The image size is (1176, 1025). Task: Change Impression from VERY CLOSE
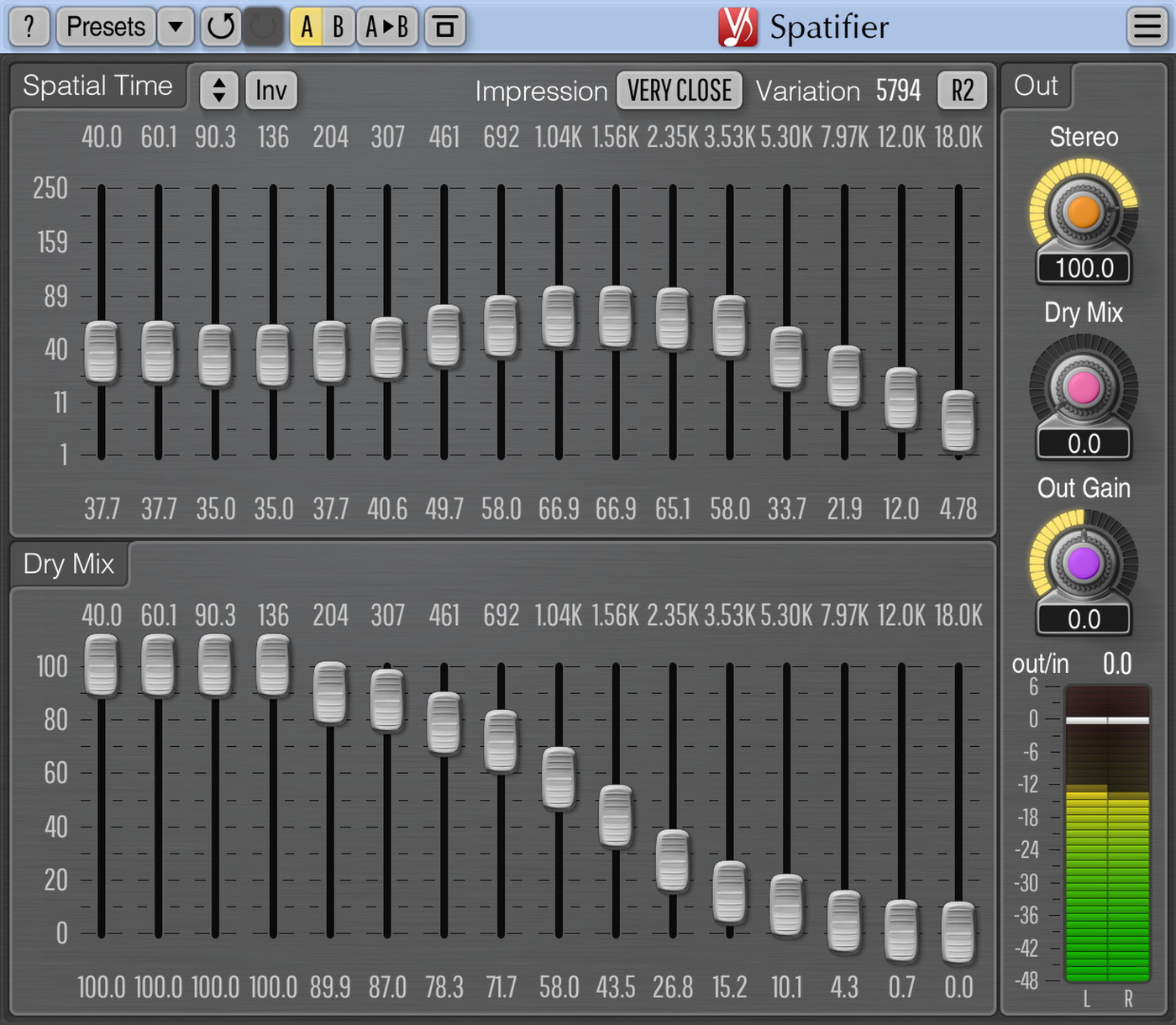click(x=679, y=90)
